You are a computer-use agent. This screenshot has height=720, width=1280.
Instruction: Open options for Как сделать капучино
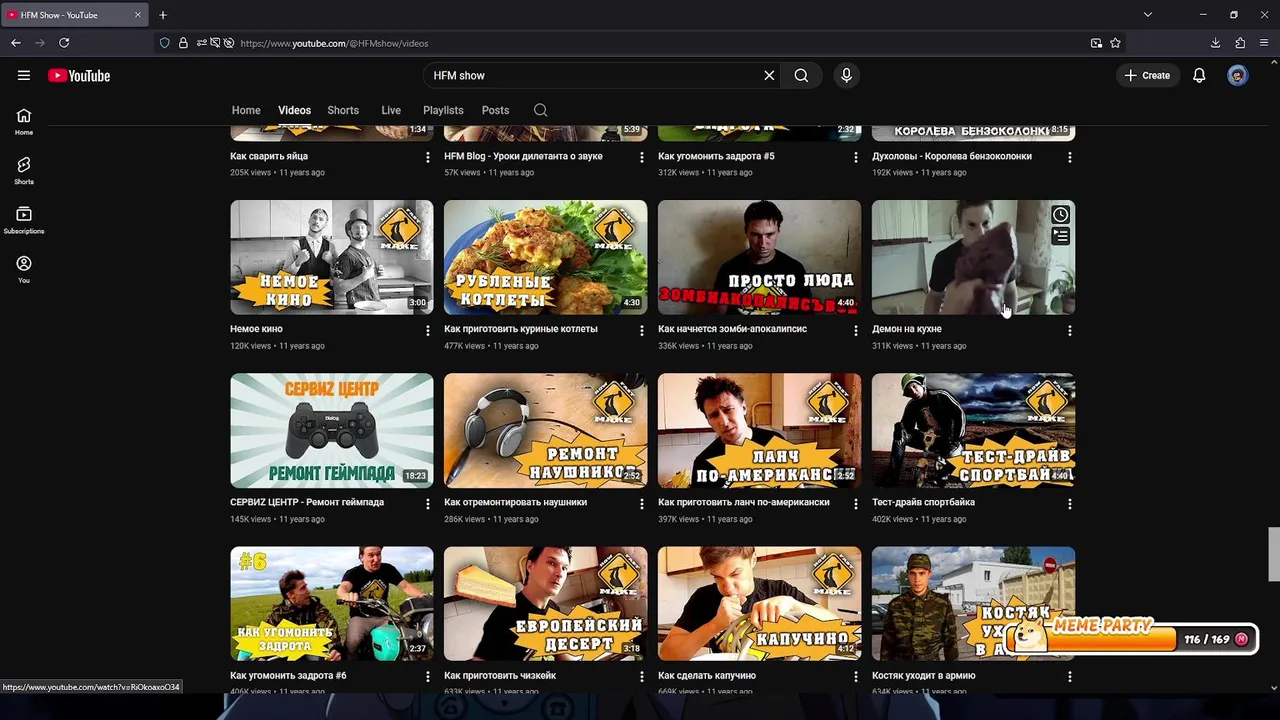[x=855, y=677]
